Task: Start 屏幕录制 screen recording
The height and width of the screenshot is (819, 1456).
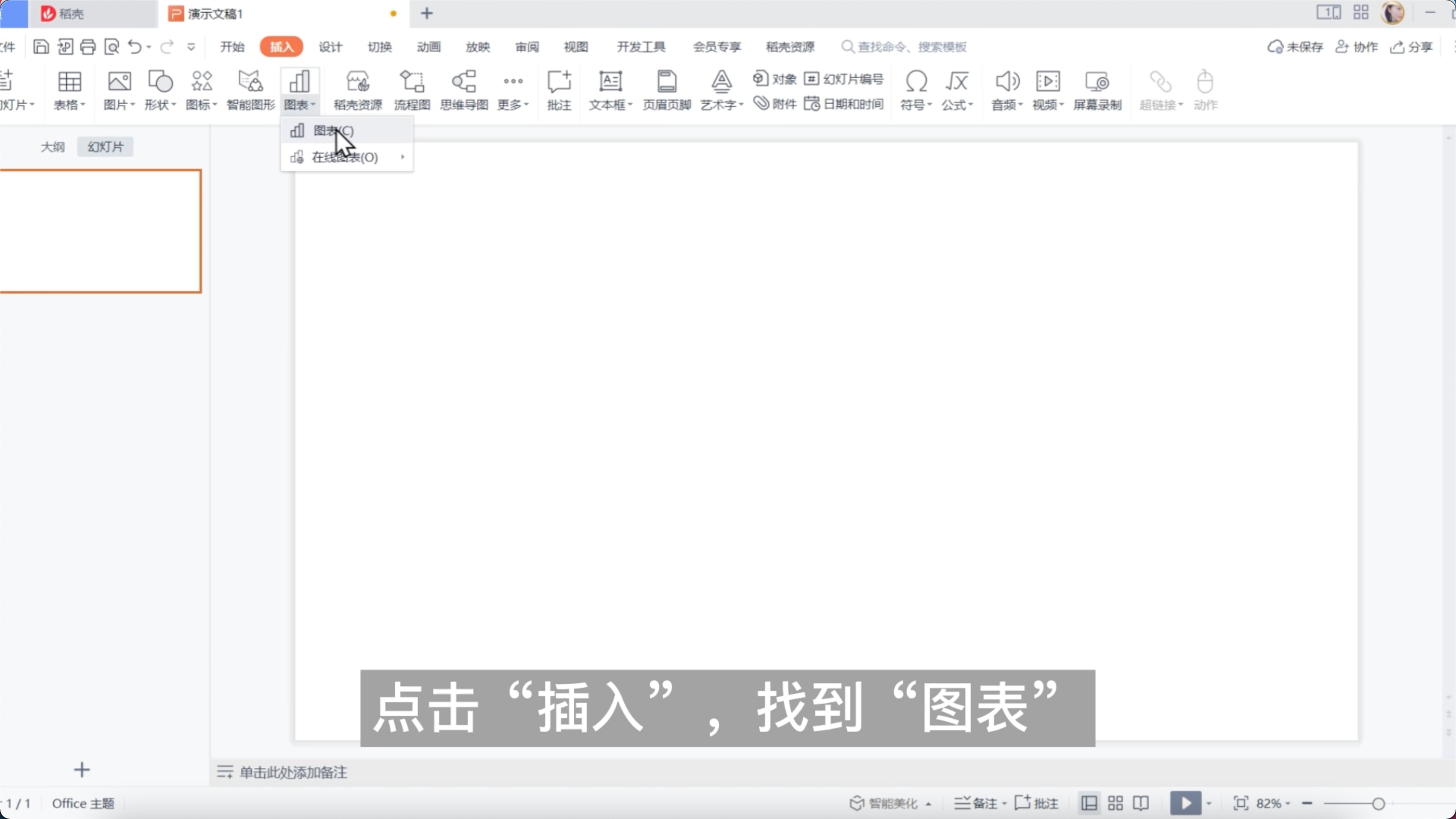Action: tap(1098, 90)
